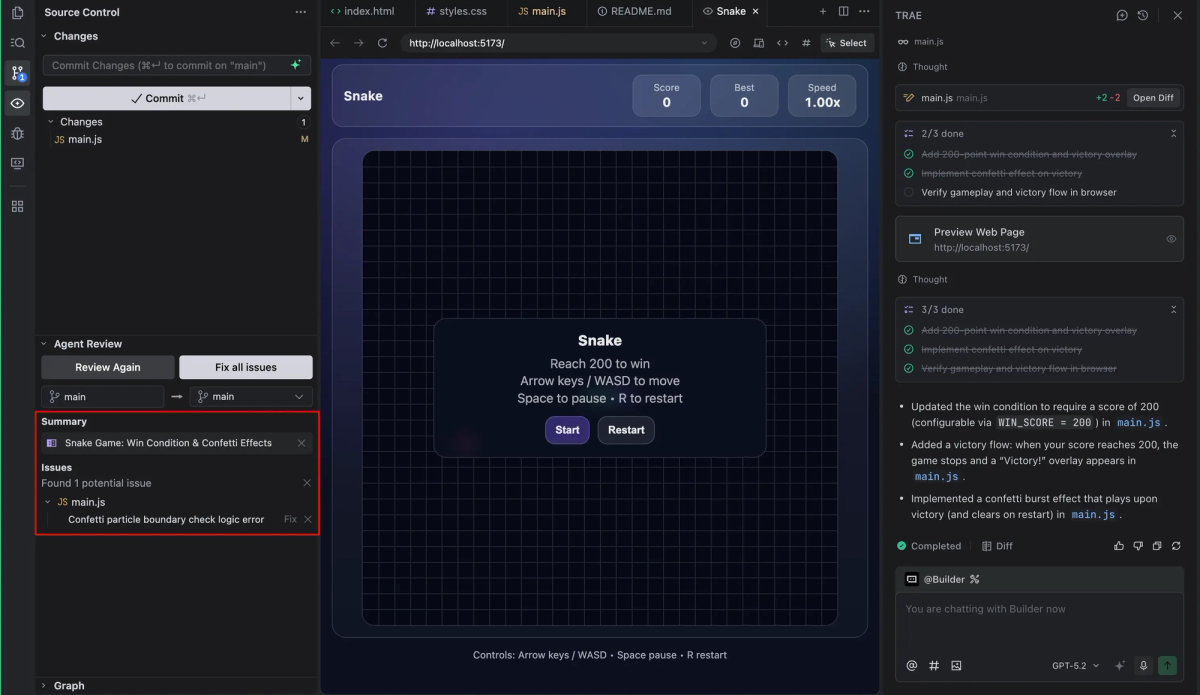The height and width of the screenshot is (695, 1200).
Task: Start voice input with microphone
Action: (1143, 665)
